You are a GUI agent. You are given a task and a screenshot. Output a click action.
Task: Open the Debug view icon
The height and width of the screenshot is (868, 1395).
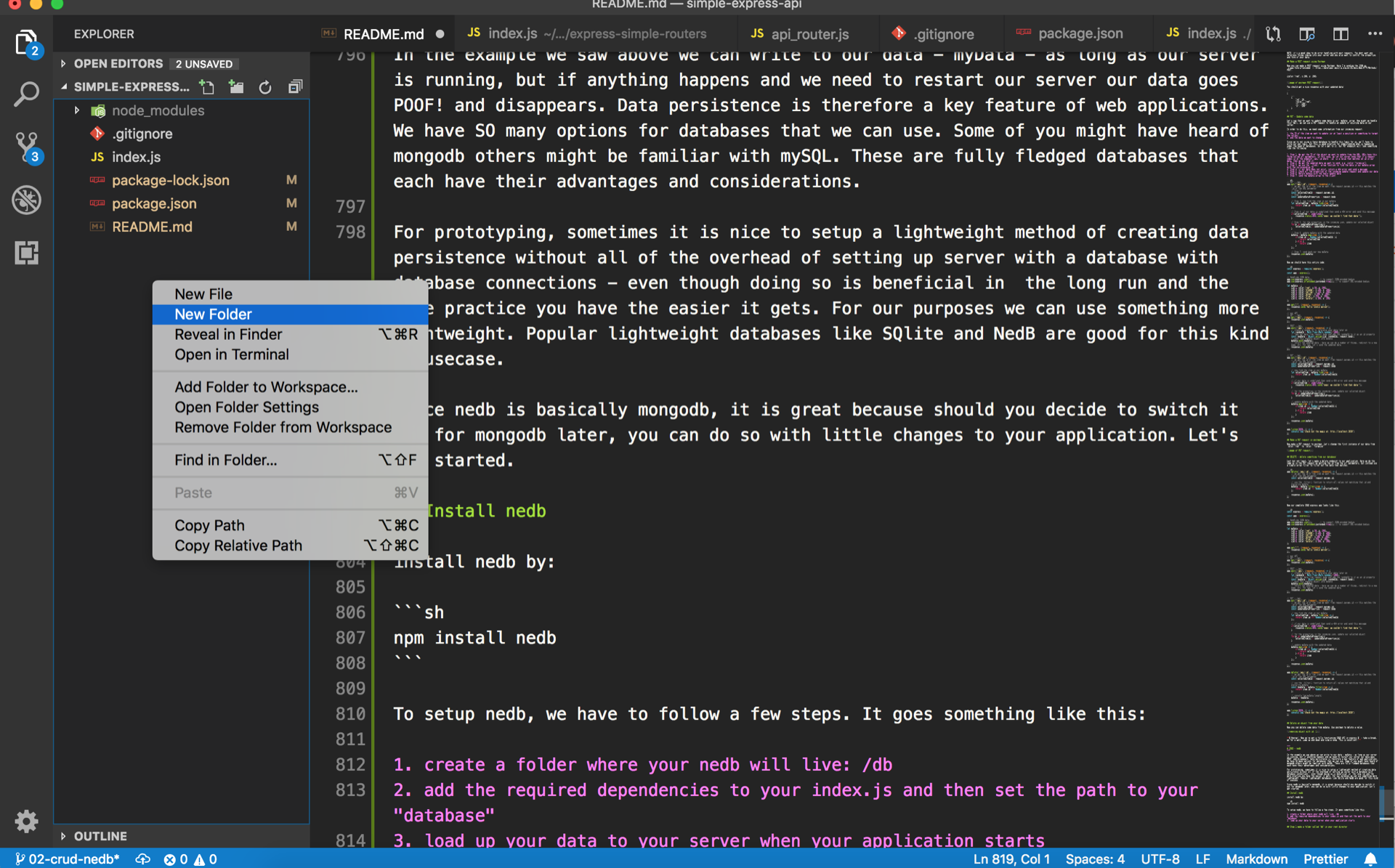point(26,200)
